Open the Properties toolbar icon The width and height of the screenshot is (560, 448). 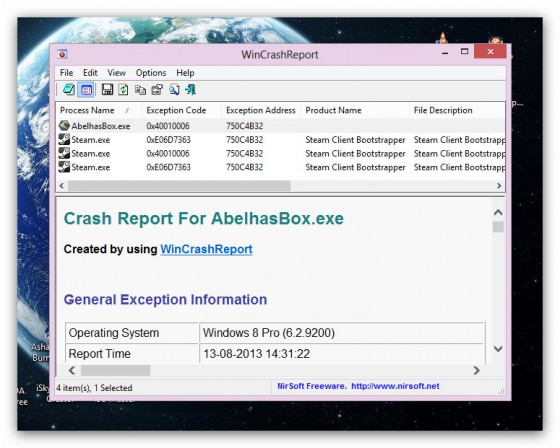(157, 90)
